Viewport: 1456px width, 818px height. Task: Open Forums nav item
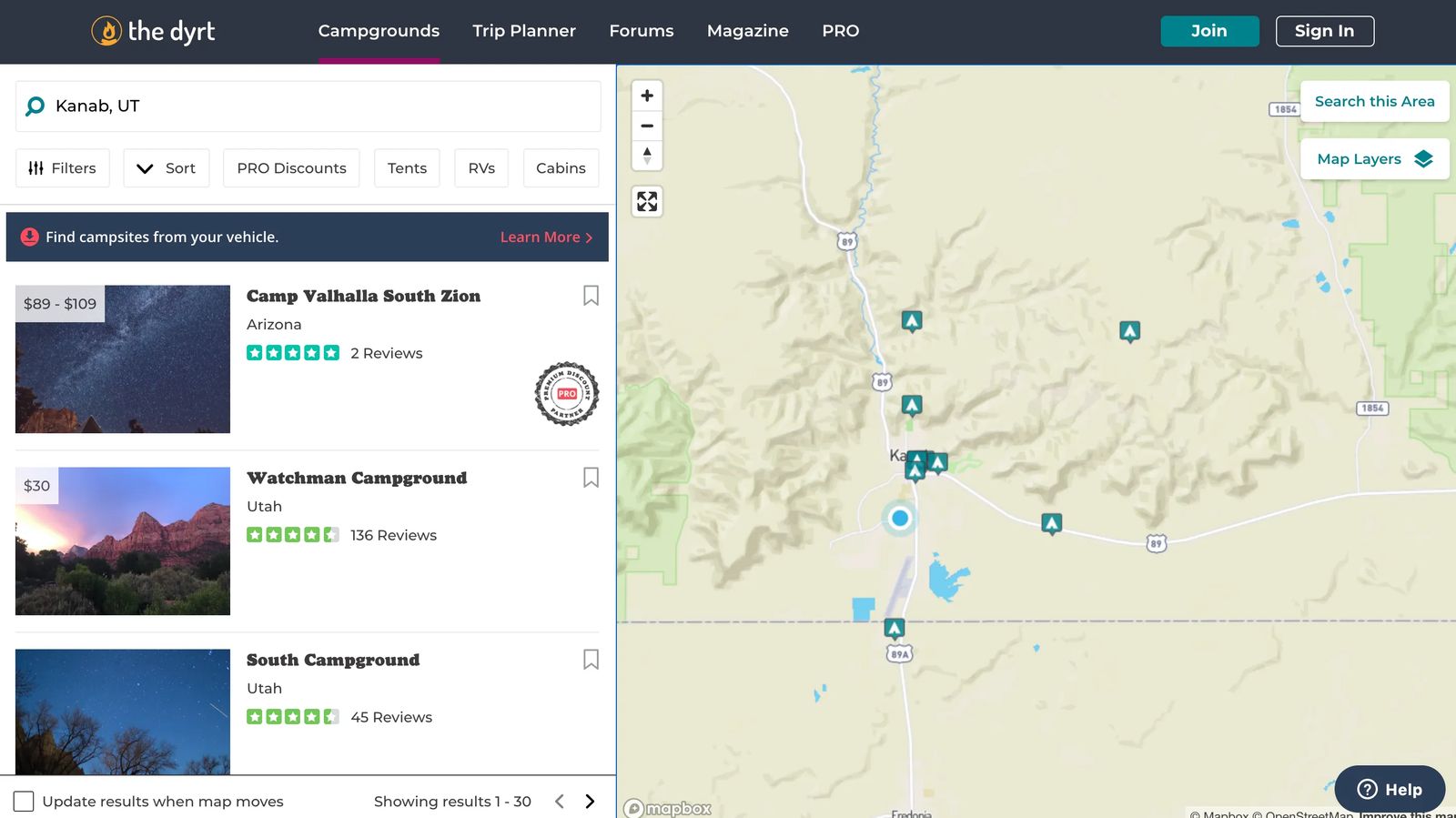pyautogui.click(x=642, y=31)
